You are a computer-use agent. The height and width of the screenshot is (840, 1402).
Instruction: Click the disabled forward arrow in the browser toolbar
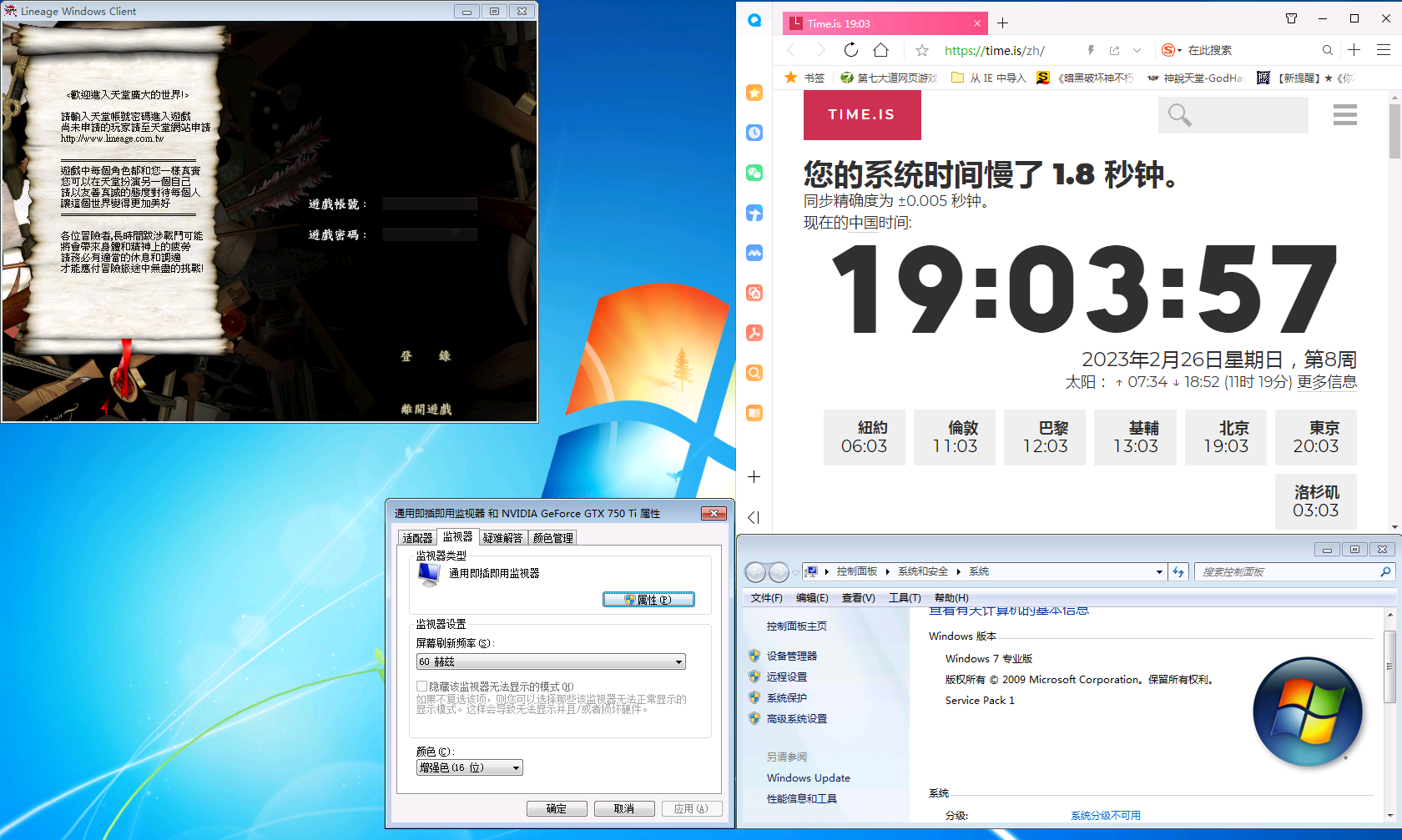[x=820, y=50]
